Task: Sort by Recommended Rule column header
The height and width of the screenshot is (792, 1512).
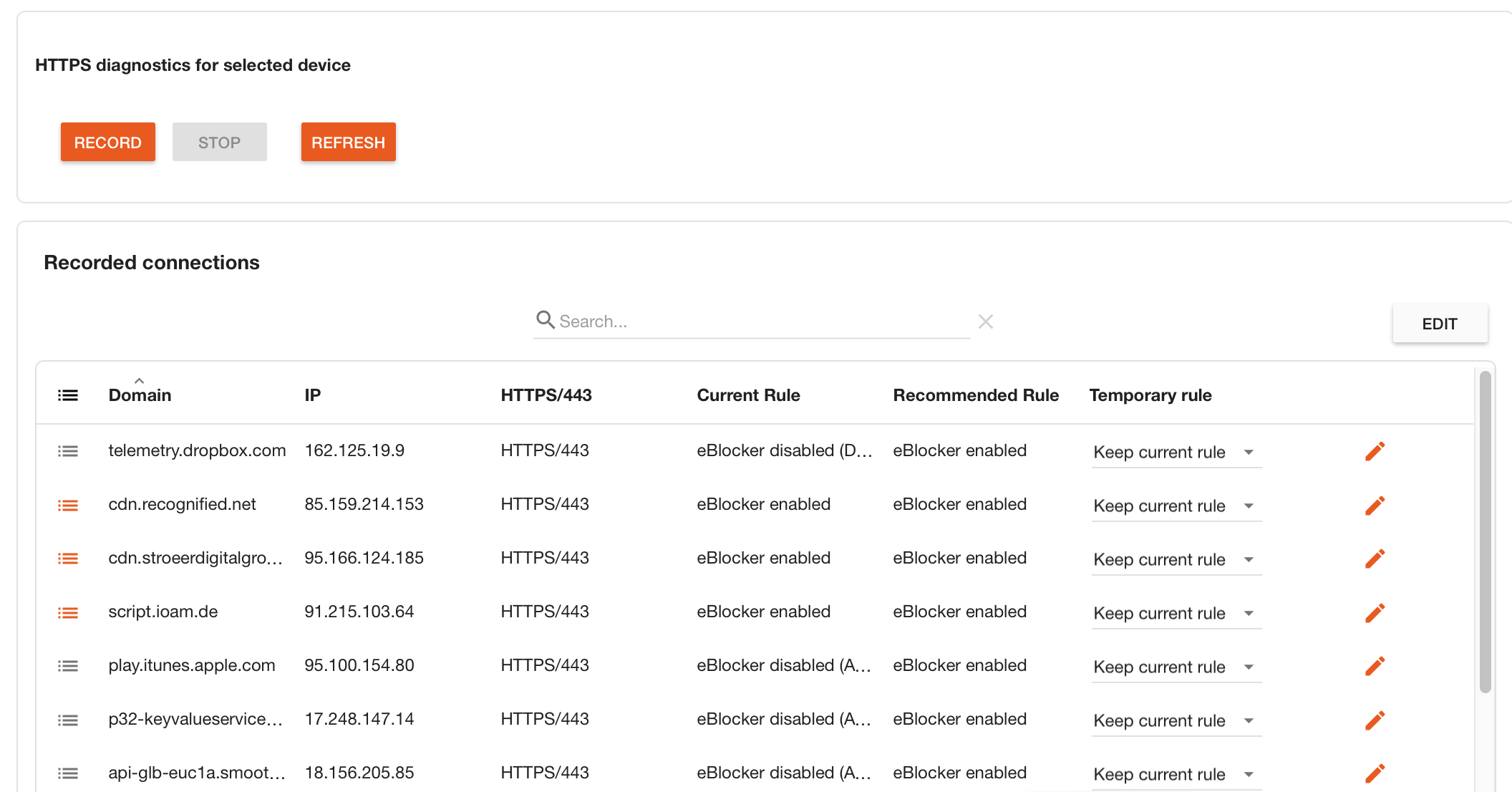Action: (976, 395)
